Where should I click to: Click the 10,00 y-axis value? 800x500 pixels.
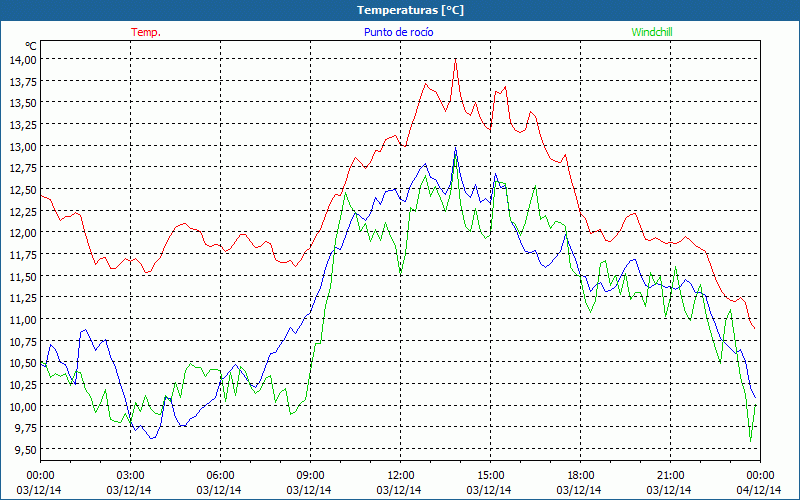point(23,406)
